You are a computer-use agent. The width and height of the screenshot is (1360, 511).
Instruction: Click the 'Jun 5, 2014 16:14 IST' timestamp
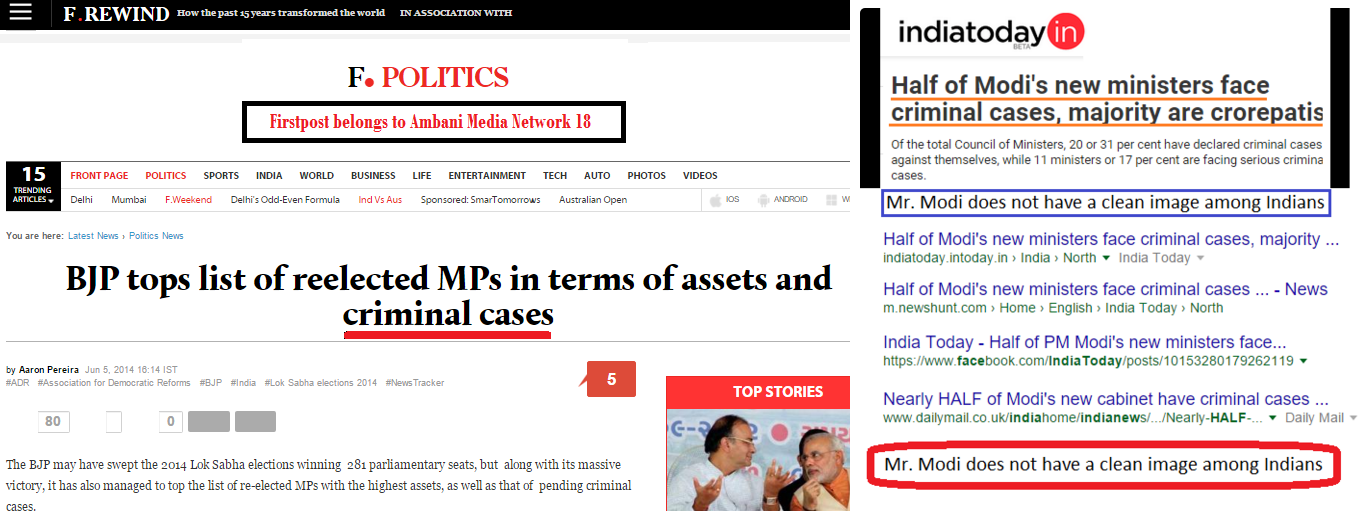pos(132,370)
